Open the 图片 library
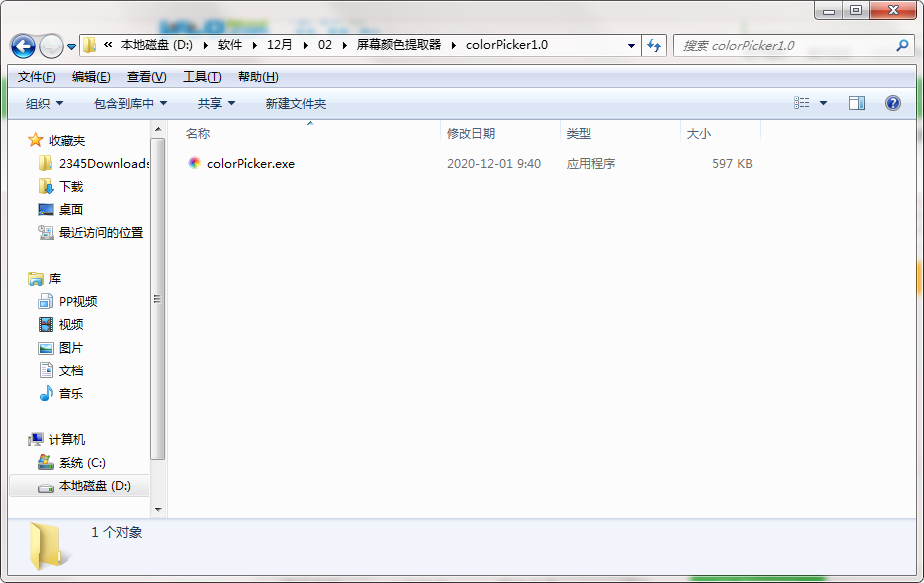Viewport: 924px width, 583px height. 71,348
